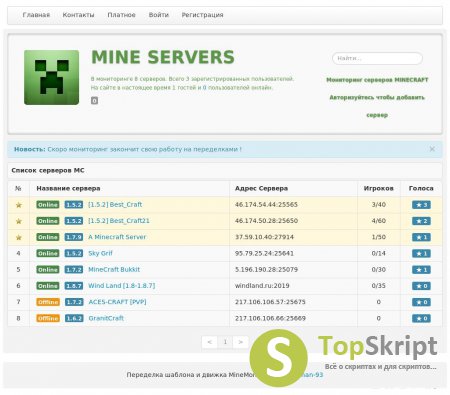Click address 37.59.10.40:27914
Screen dimensions: 450x395
tap(264, 237)
